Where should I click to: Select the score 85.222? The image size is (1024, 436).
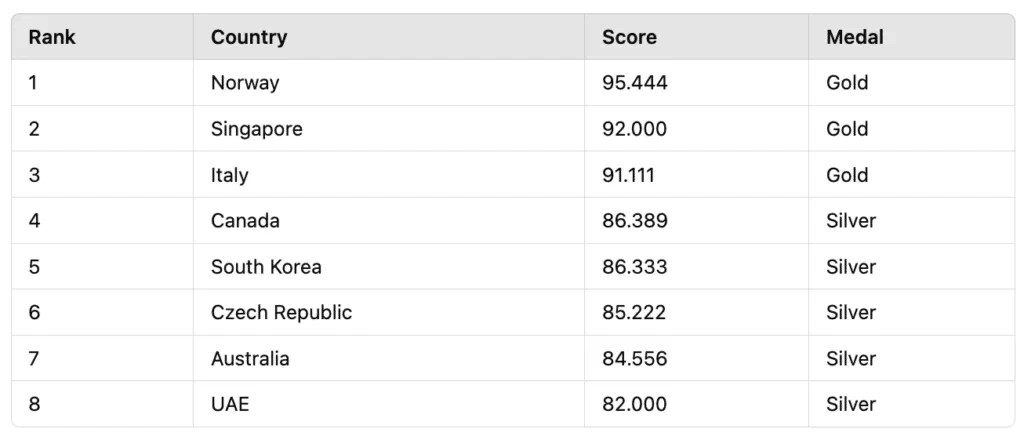(x=634, y=313)
